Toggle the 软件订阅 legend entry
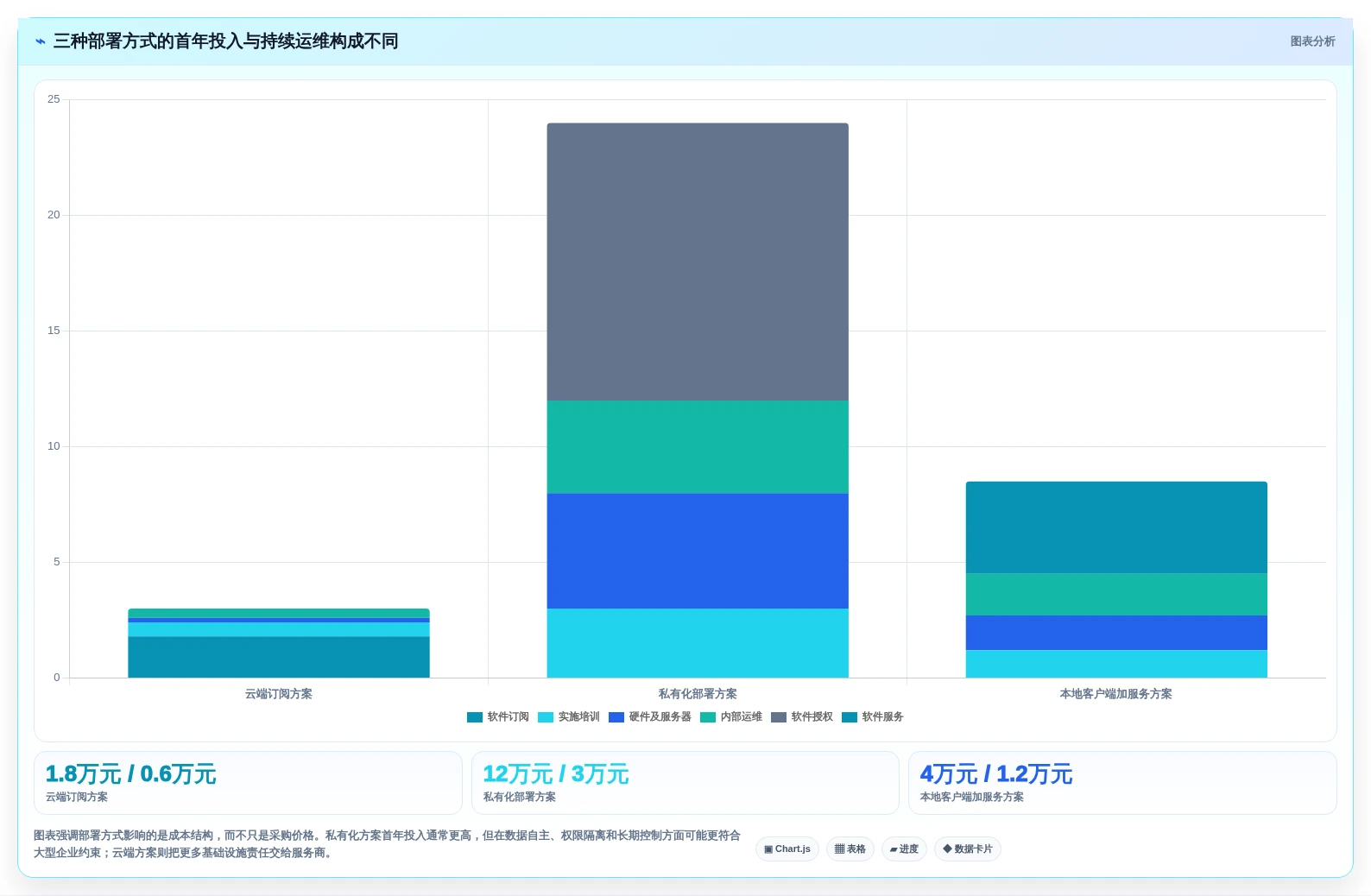 tap(497, 717)
